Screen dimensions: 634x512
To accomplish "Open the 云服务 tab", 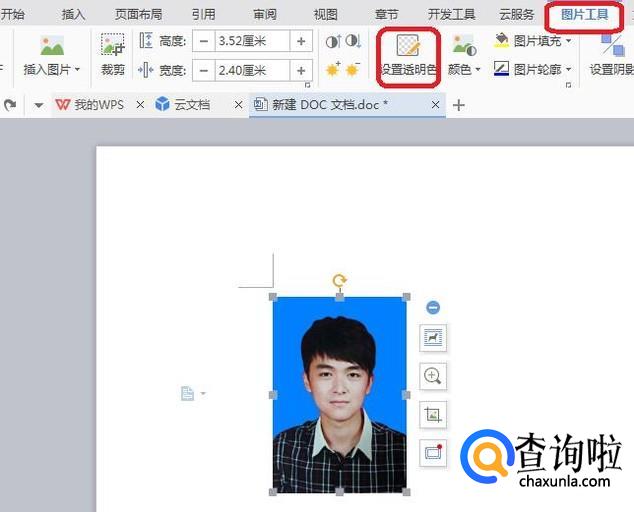I will point(517,15).
